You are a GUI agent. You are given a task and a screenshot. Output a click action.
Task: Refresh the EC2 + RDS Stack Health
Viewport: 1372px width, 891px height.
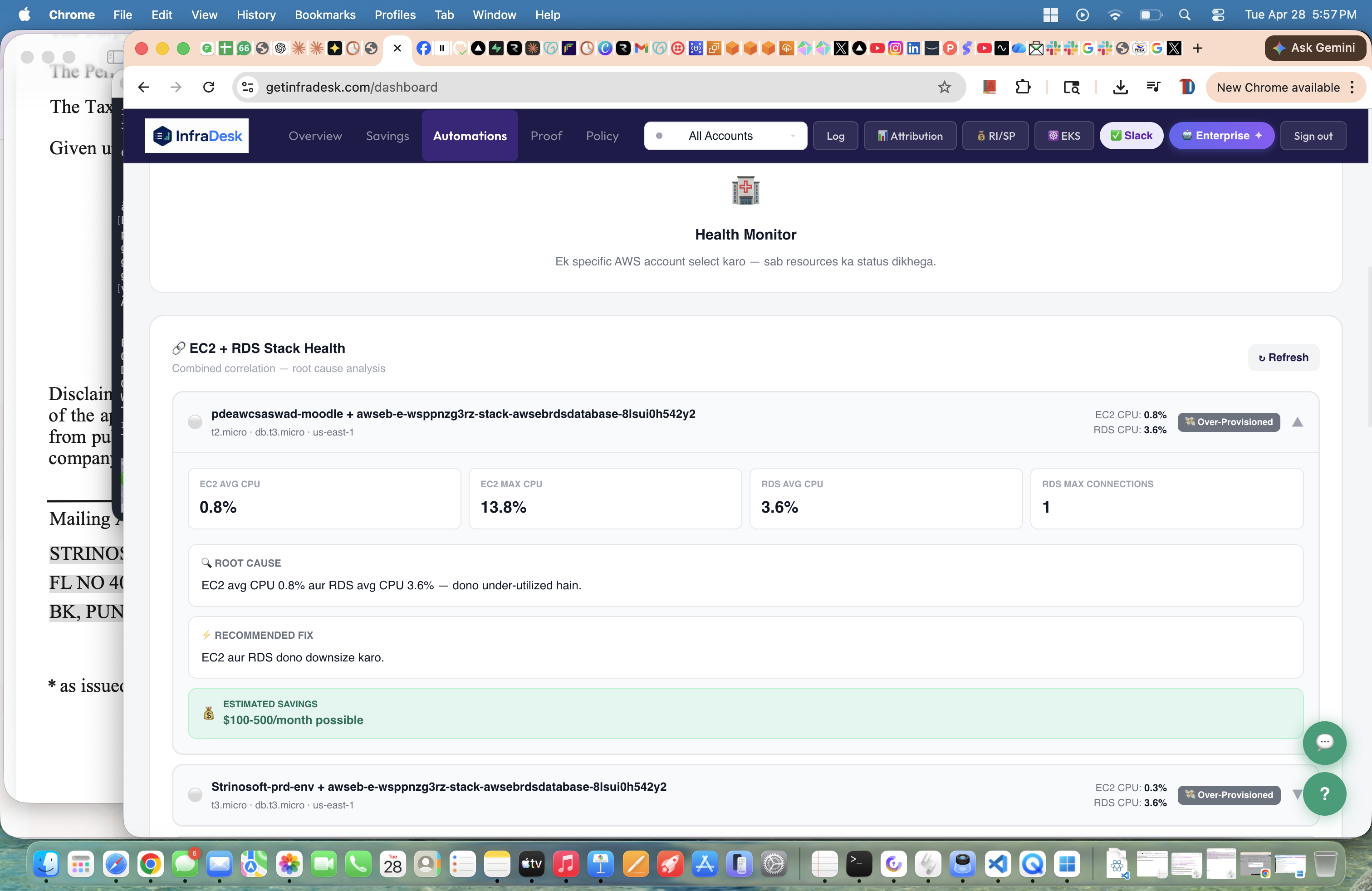click(x=1283, y=357)
